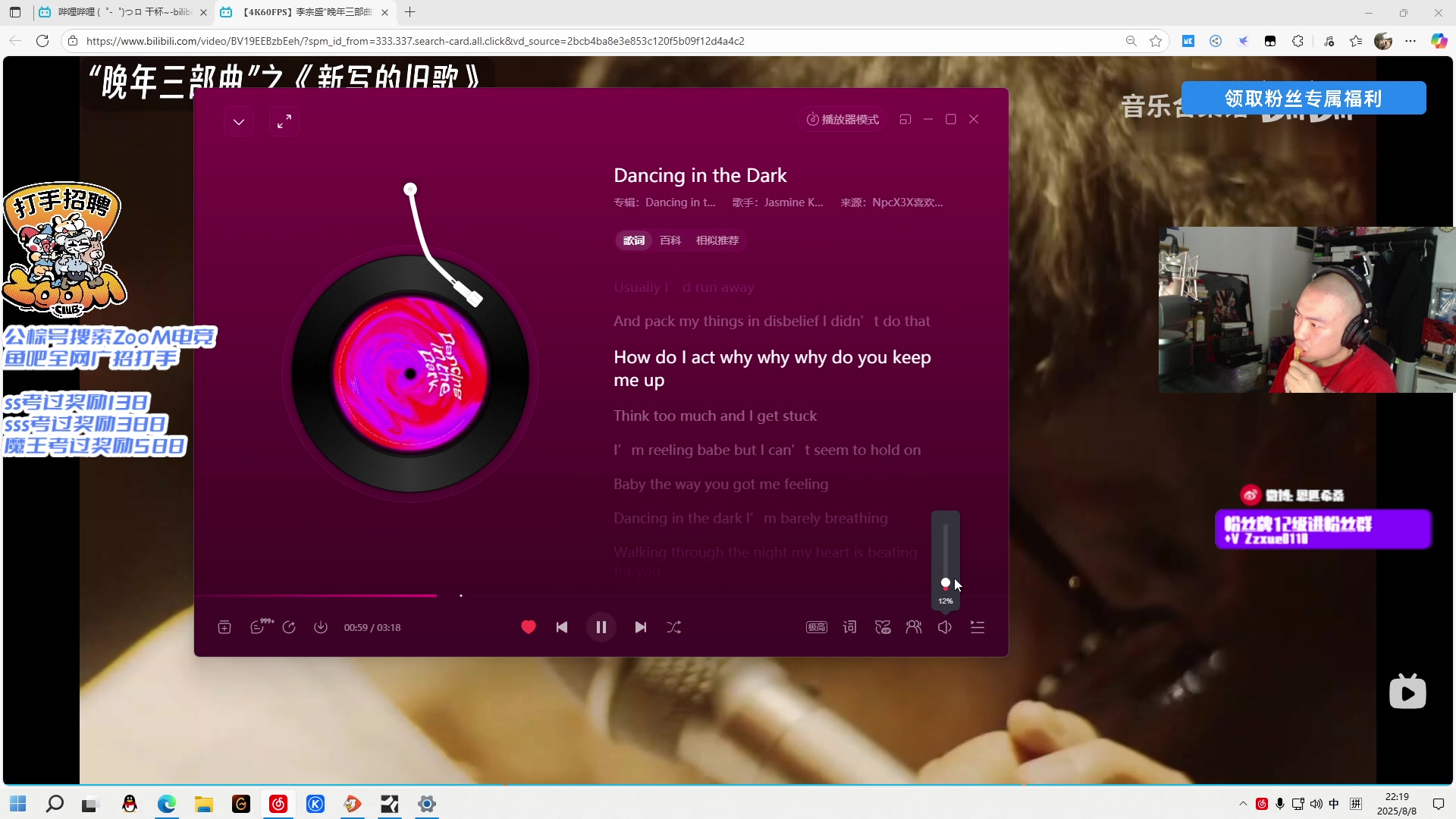Download the current song
The image size is (1456, 819).
[x=321, y=628]
